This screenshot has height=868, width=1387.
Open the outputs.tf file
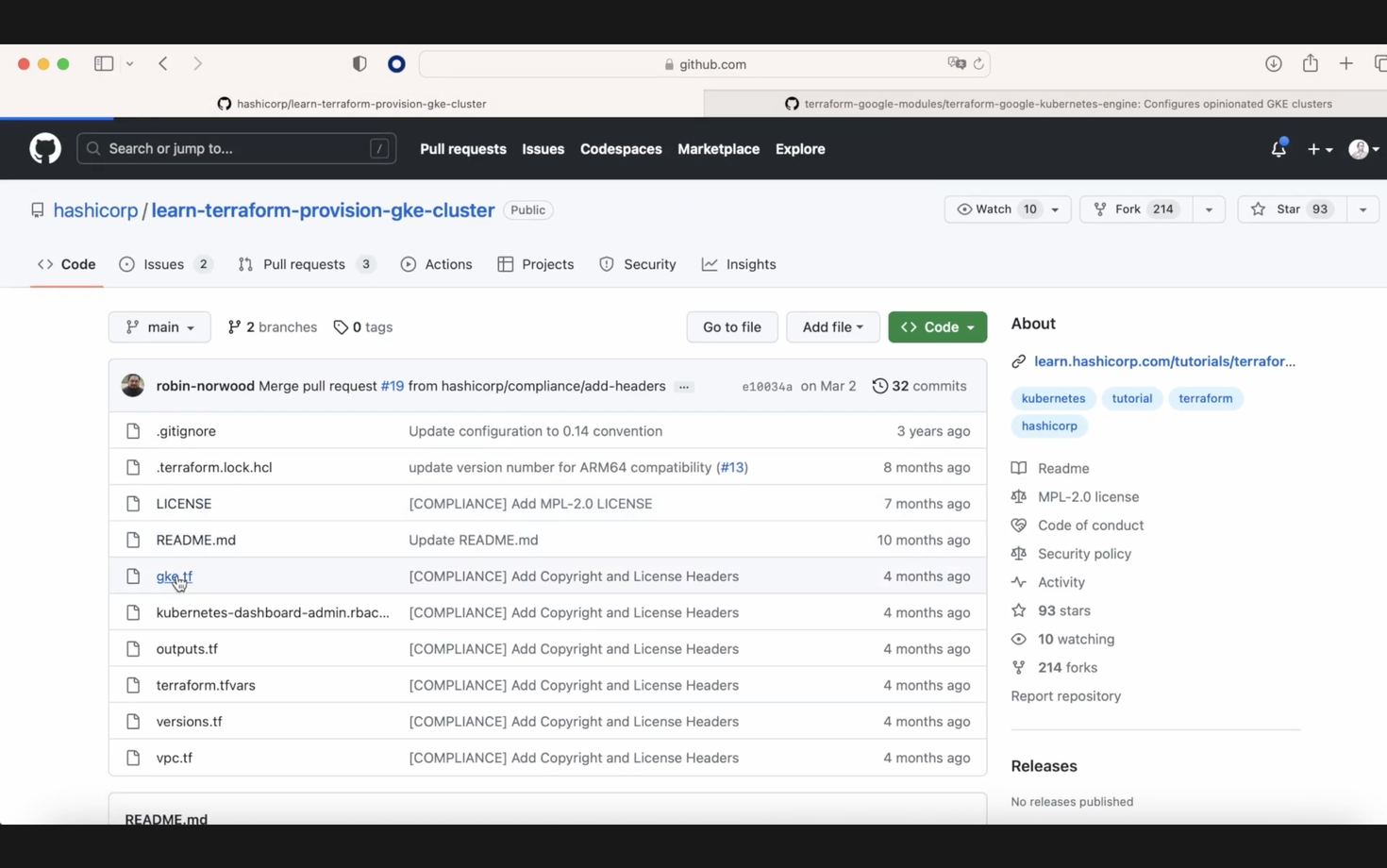coord(187,649)
